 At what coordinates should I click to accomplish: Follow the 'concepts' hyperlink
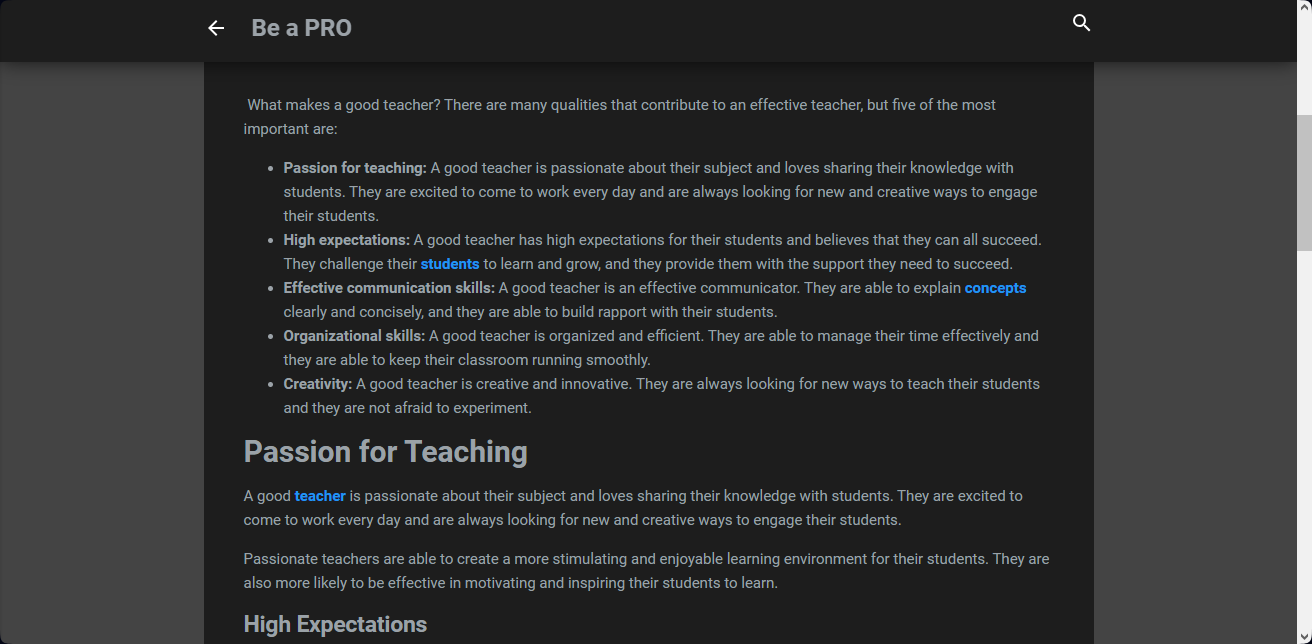coord(995,288)
